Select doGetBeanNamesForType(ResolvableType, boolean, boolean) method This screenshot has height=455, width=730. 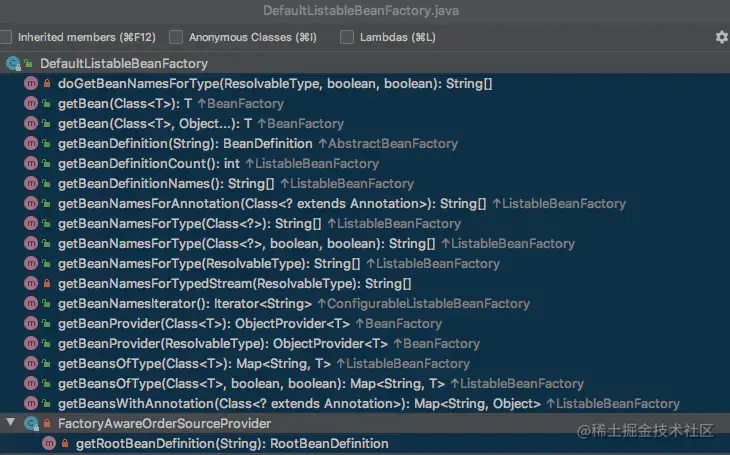click(x=365, y=83)
